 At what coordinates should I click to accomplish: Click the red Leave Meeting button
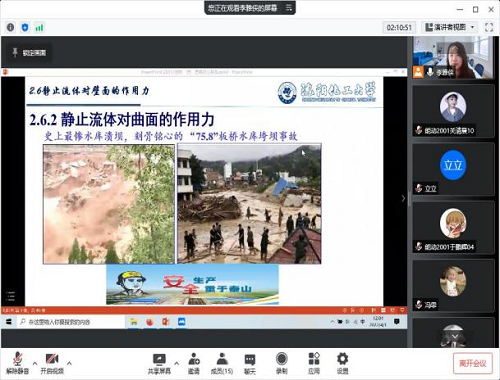coord(473,363)
